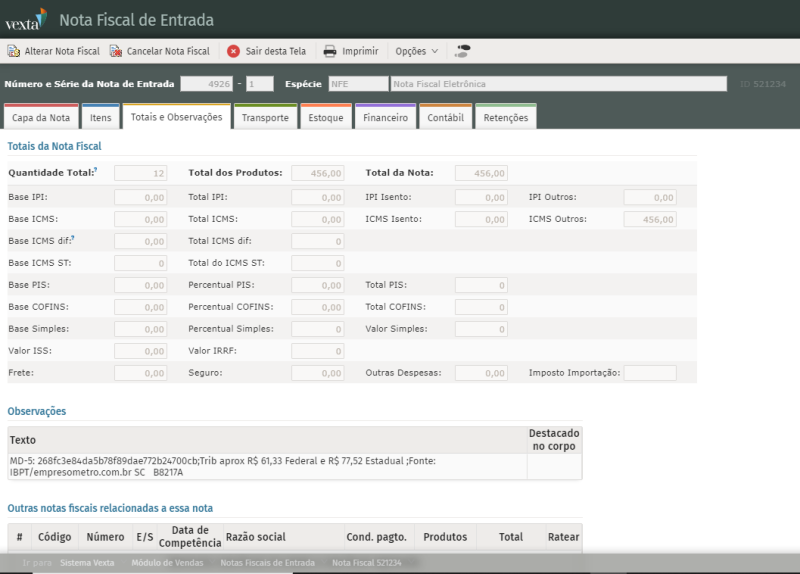800x574 pixels.
Task: Open the Estoque tab
Action: [325, 118]
